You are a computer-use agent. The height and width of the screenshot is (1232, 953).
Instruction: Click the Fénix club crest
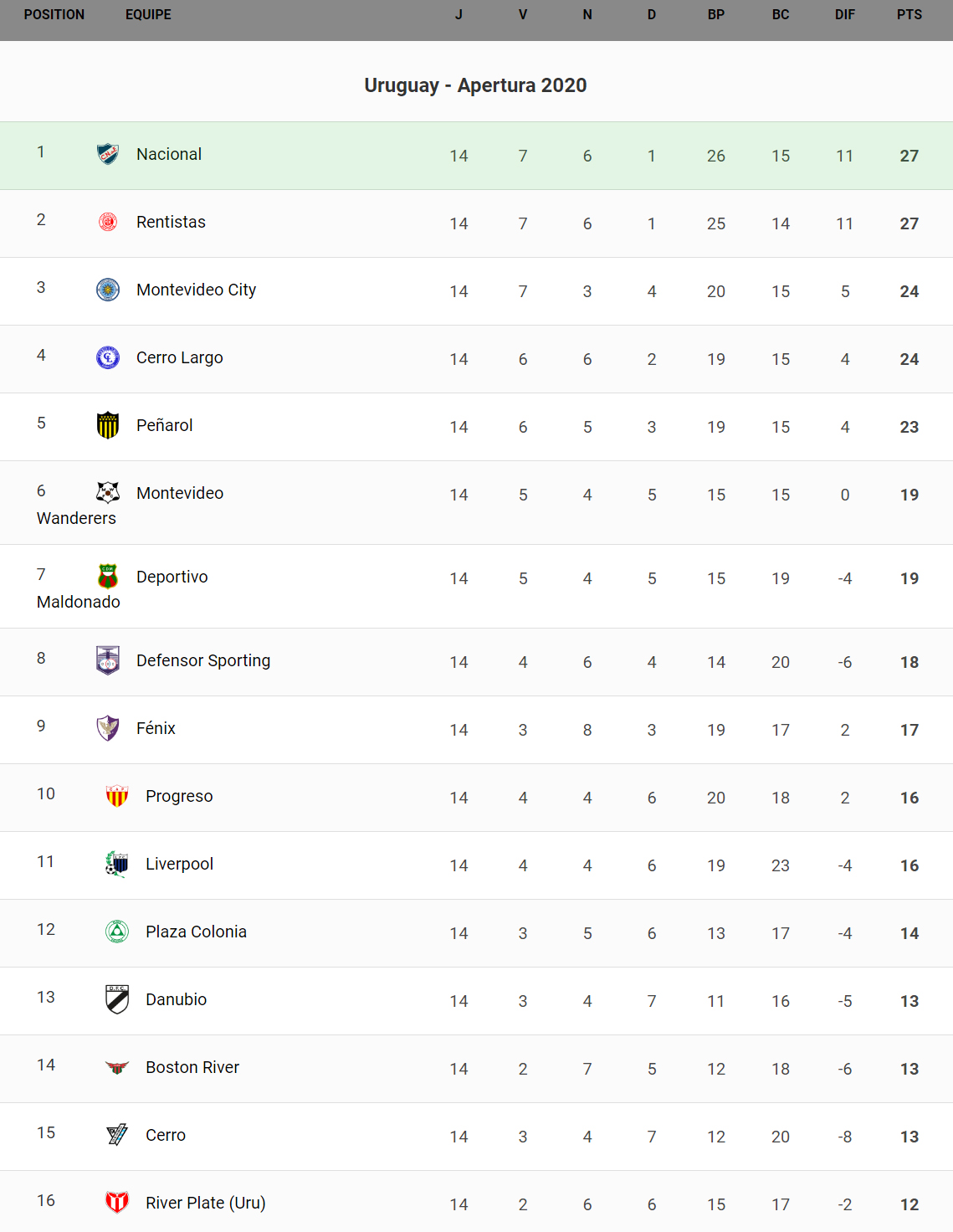coord(108,728)
